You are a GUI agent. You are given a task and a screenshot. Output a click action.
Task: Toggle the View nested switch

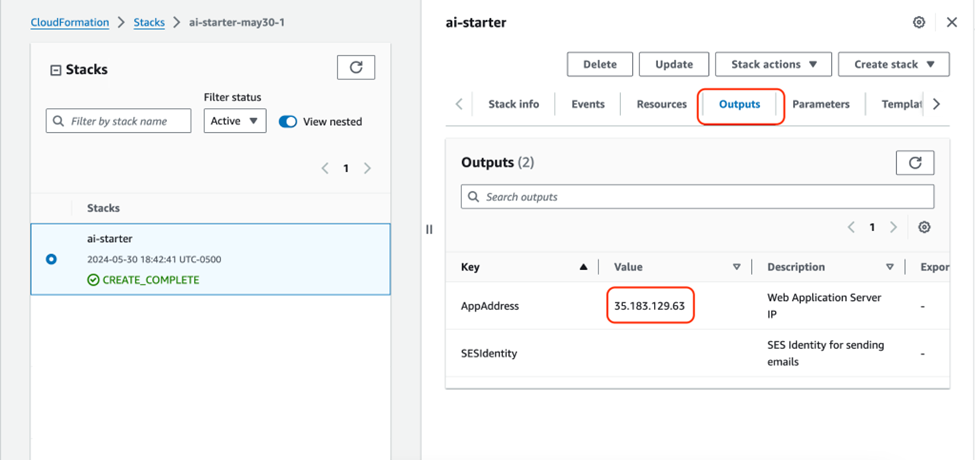tap(288, 121)
